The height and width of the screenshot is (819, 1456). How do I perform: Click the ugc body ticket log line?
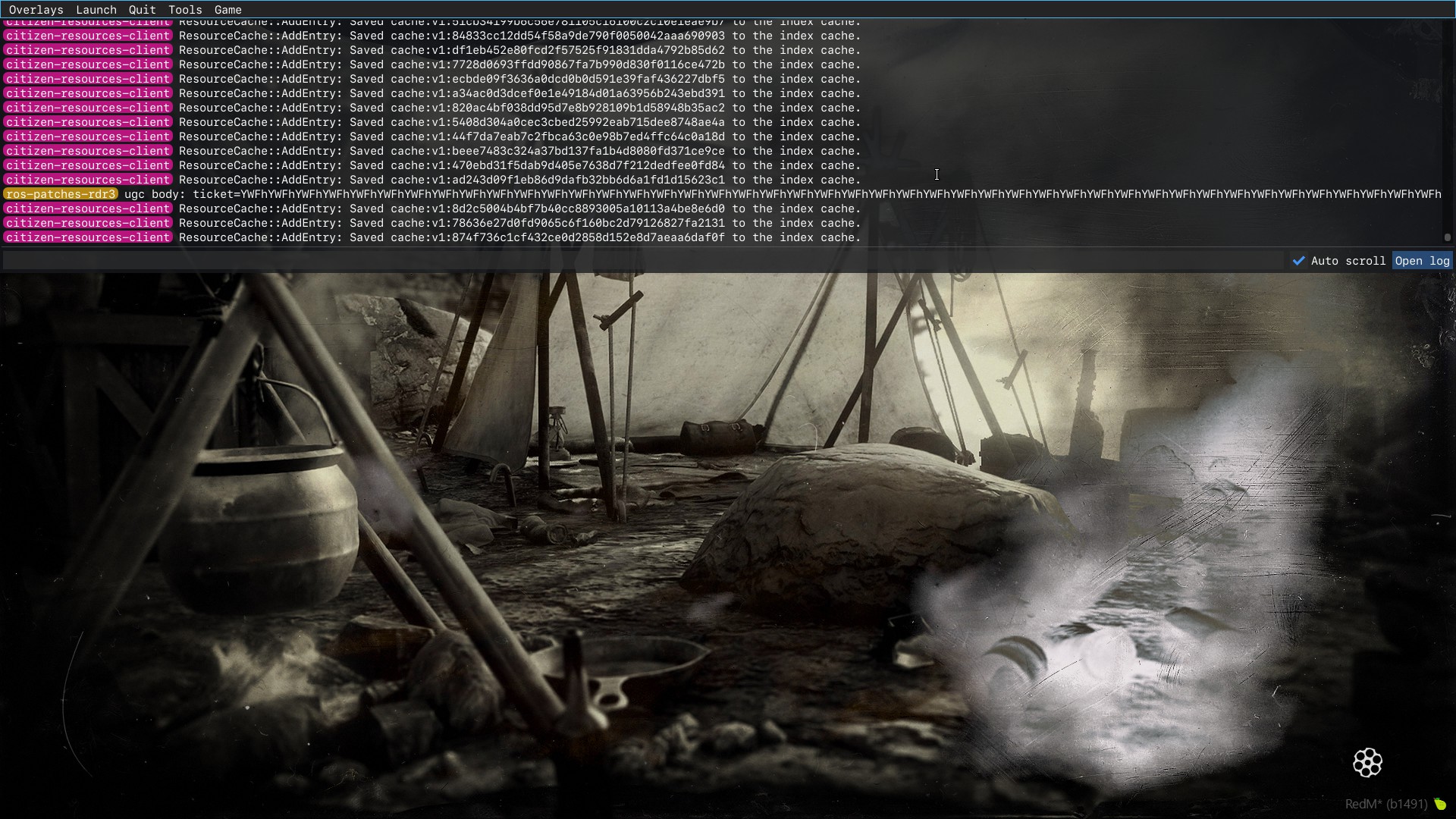point(722,194)
